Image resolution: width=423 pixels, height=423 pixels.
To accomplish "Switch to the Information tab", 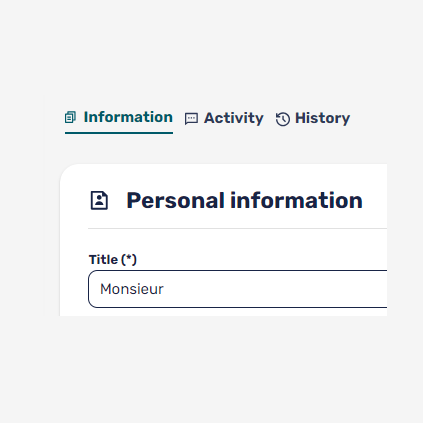I will click(x=119, y=117).
